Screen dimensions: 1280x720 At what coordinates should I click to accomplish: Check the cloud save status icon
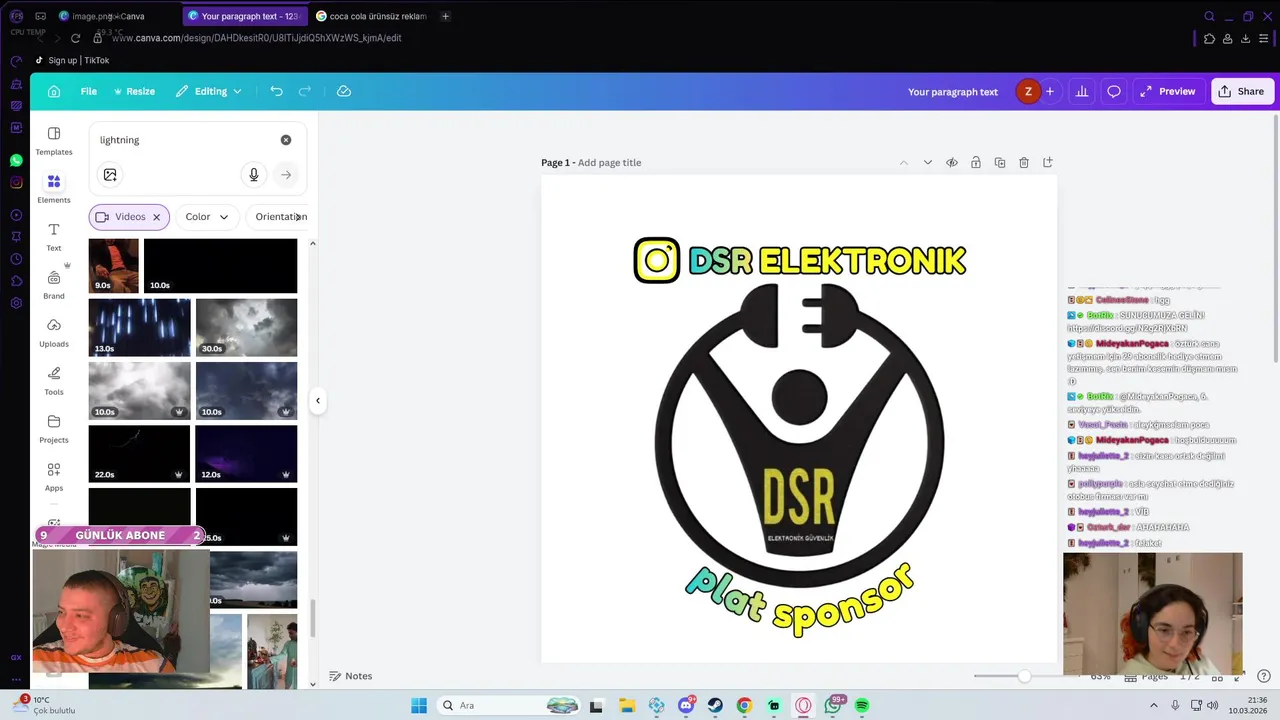coord(344,91)
